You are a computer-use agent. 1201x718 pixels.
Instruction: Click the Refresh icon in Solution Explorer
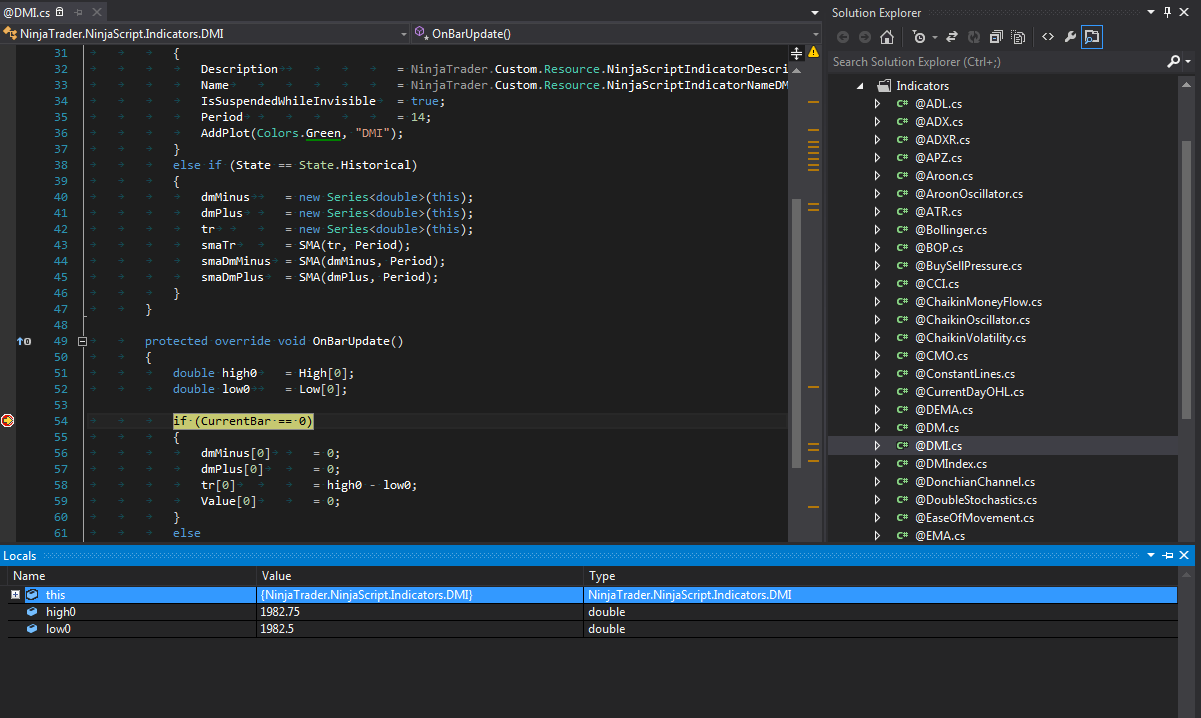[x=973, y=37]
